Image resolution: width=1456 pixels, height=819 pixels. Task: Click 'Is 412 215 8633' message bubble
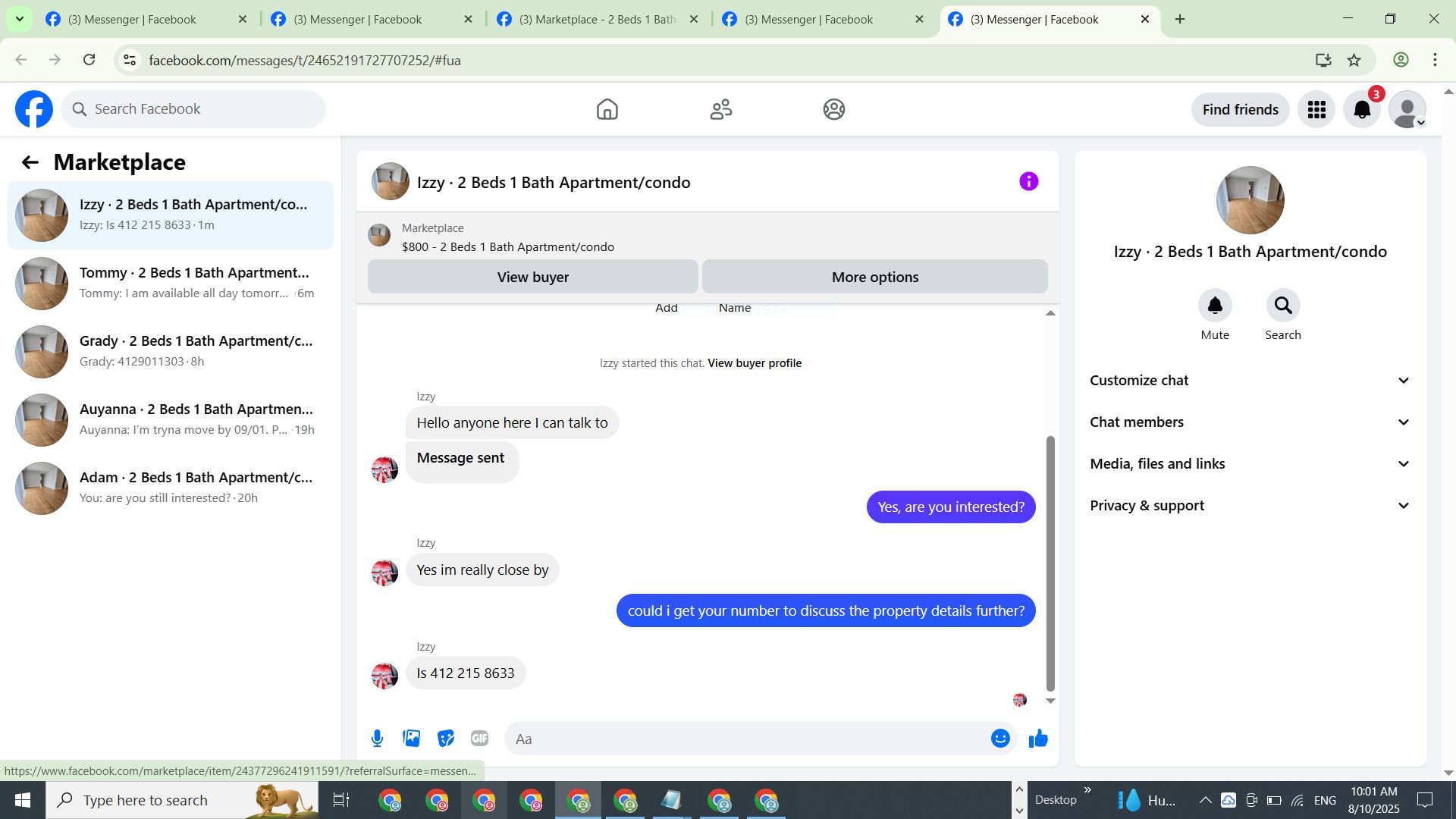pos(466,673)
